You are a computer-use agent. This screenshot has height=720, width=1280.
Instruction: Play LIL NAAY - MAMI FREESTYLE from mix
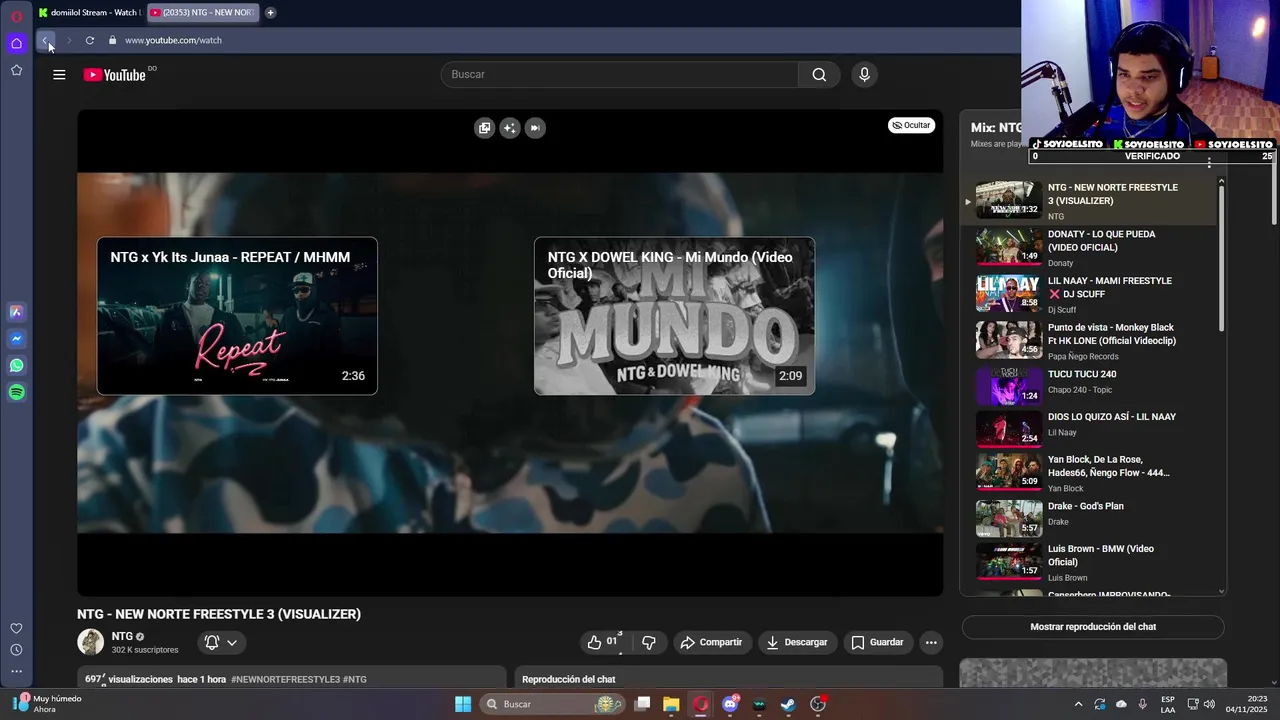[1090, 294]
